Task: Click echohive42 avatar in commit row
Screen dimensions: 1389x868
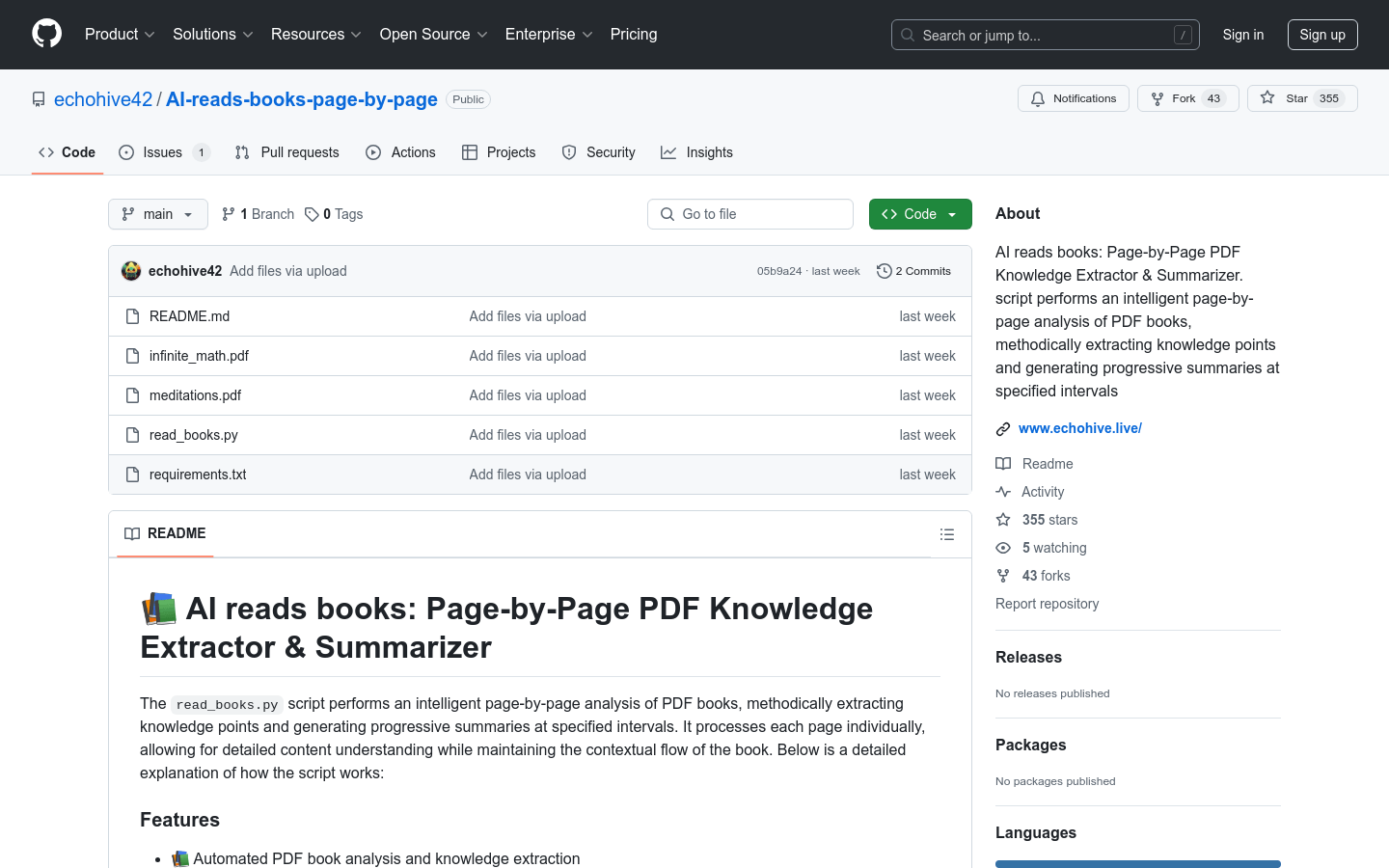Action: 131,271
